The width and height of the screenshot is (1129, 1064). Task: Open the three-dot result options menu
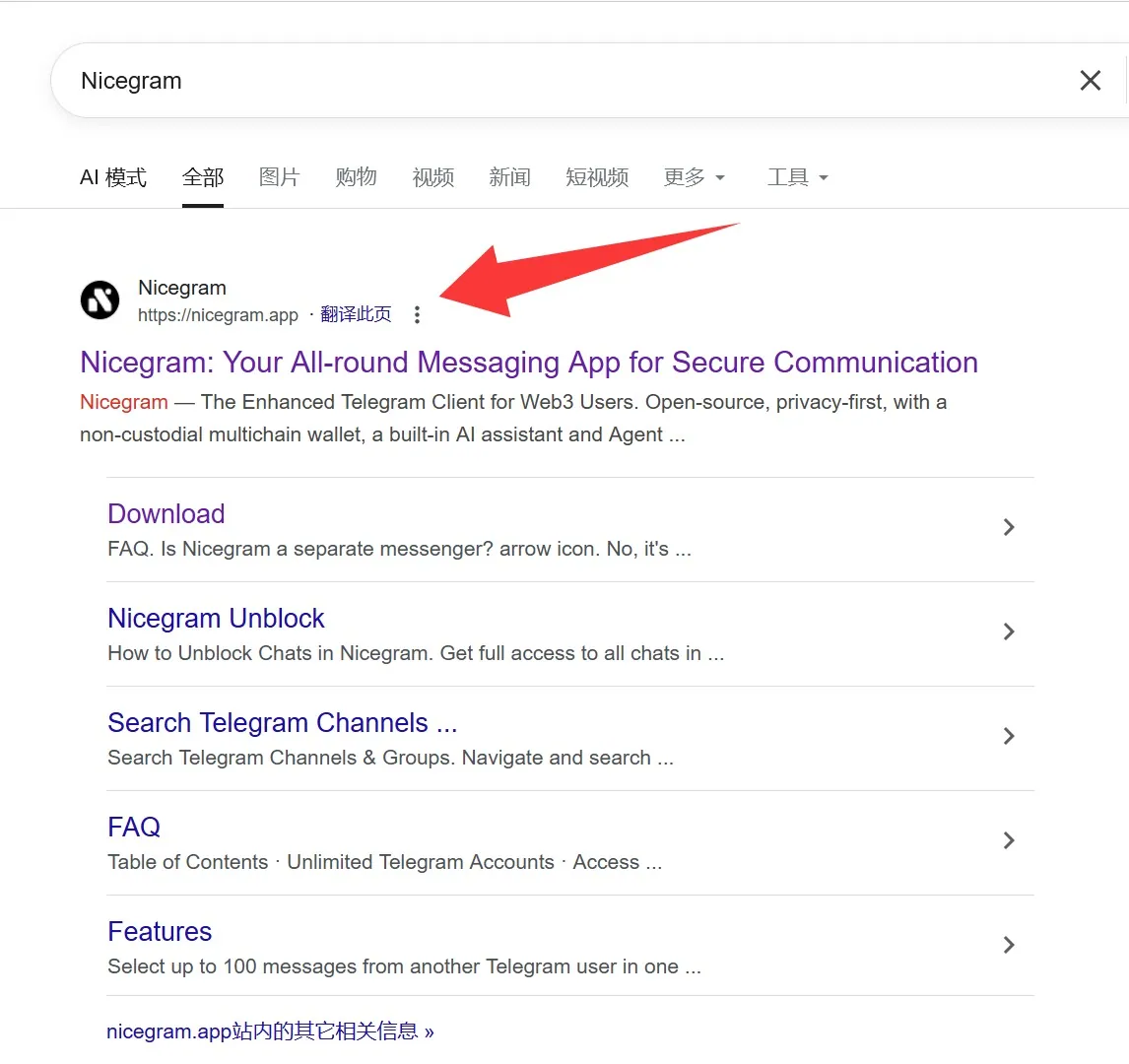(x=417, y=315)
